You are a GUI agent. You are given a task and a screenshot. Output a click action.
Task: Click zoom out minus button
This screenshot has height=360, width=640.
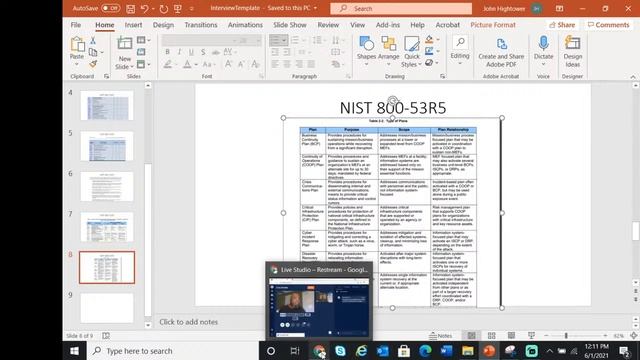(x=547, y=336)
